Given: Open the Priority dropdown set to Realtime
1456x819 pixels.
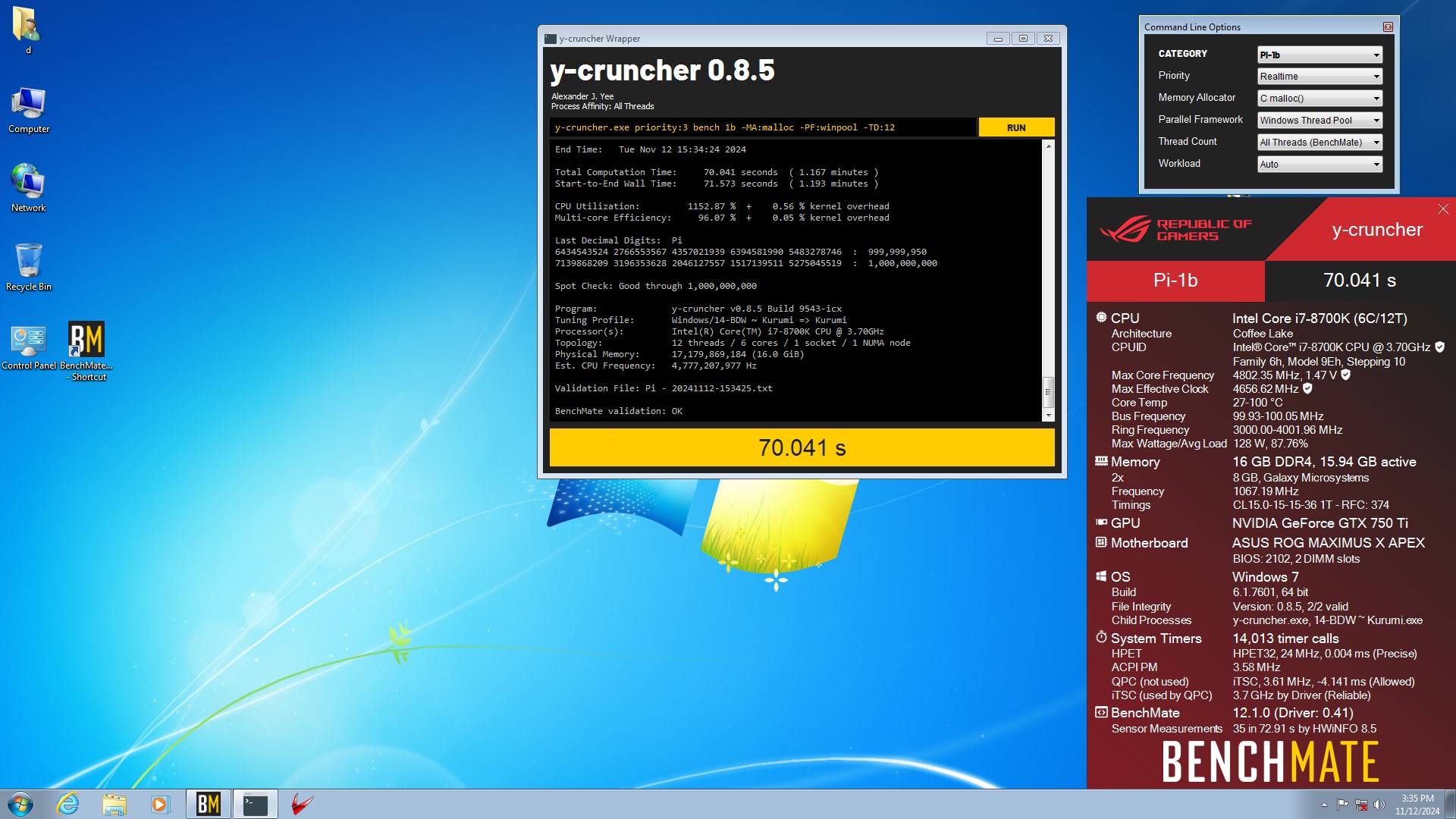Looking at the screenshot, I should (1319, 77).
